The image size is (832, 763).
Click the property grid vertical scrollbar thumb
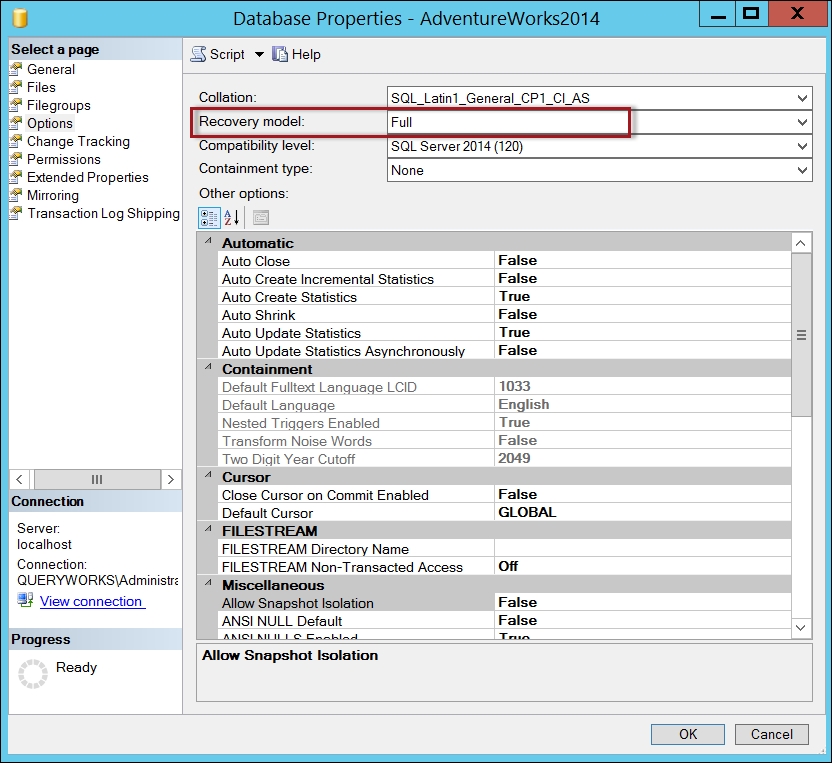(801, 335)
